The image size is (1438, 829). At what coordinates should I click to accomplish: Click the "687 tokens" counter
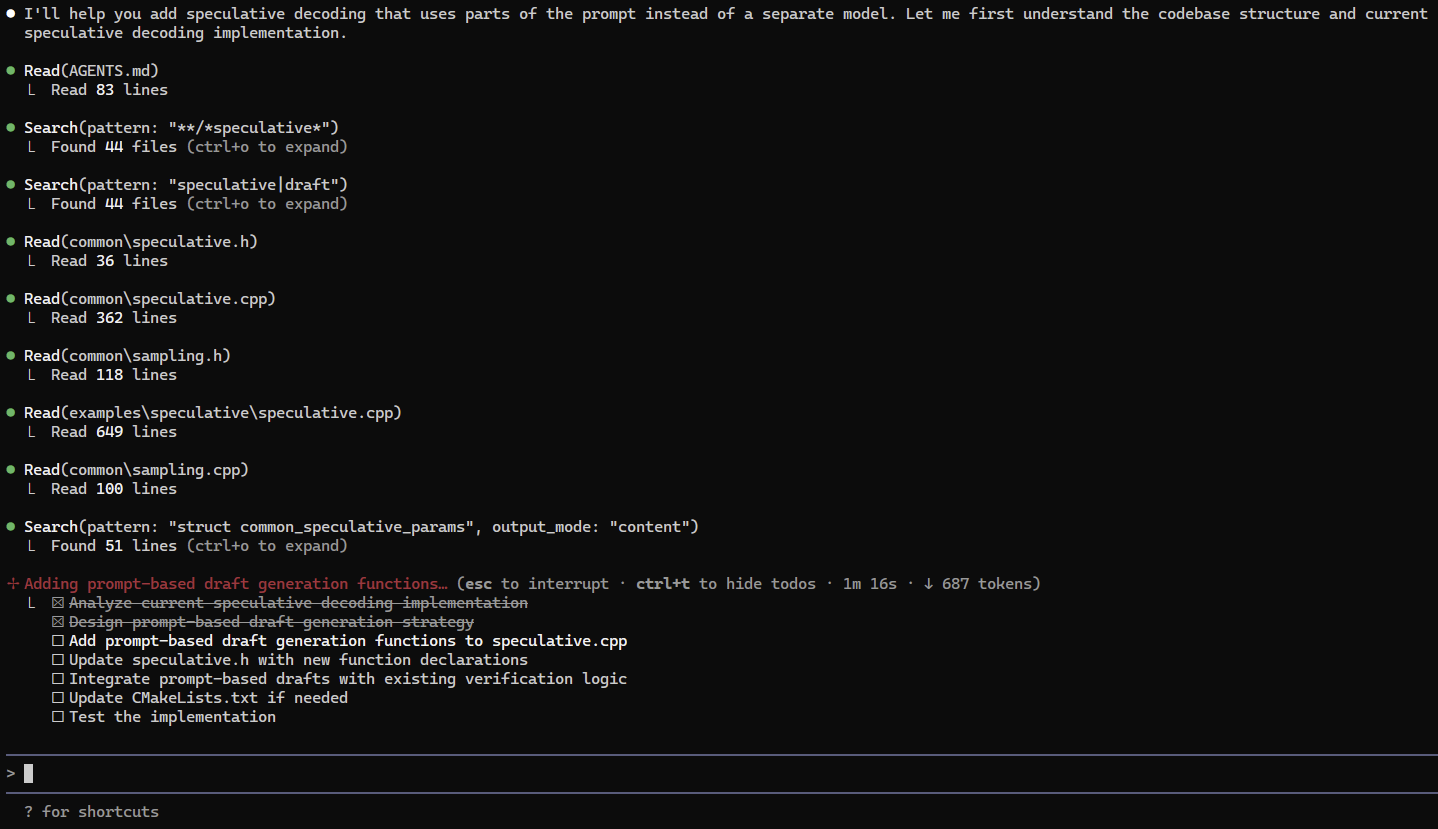click(986, 584)
